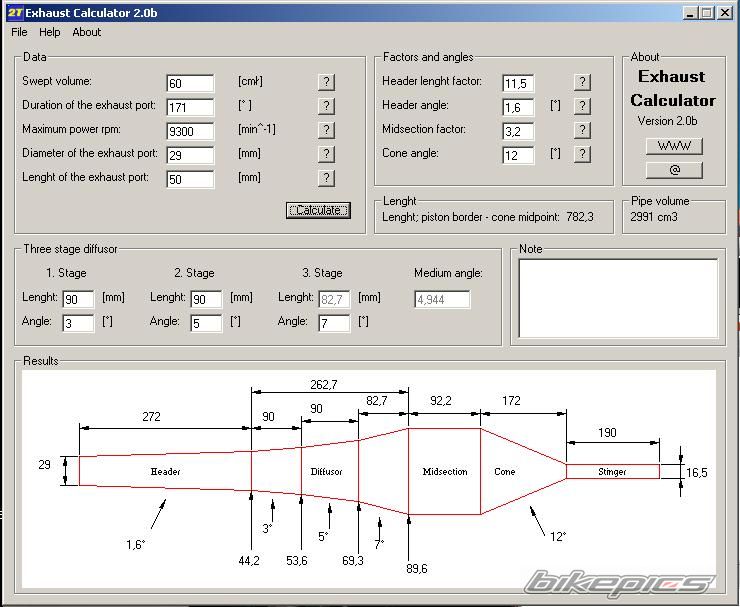Open the About menu
The image size is (740, 607).
(86, 32)
